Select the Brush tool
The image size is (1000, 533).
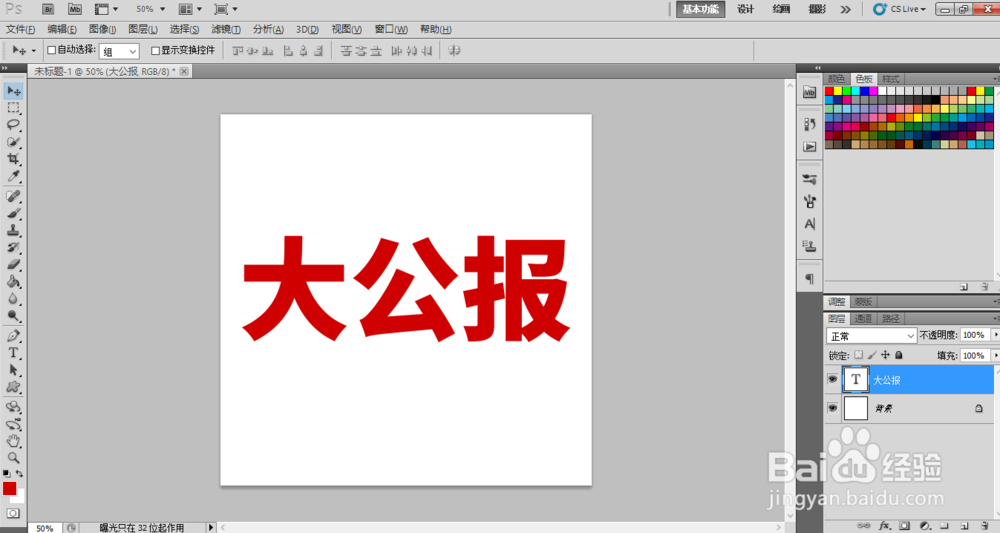(x=13, y=214)
